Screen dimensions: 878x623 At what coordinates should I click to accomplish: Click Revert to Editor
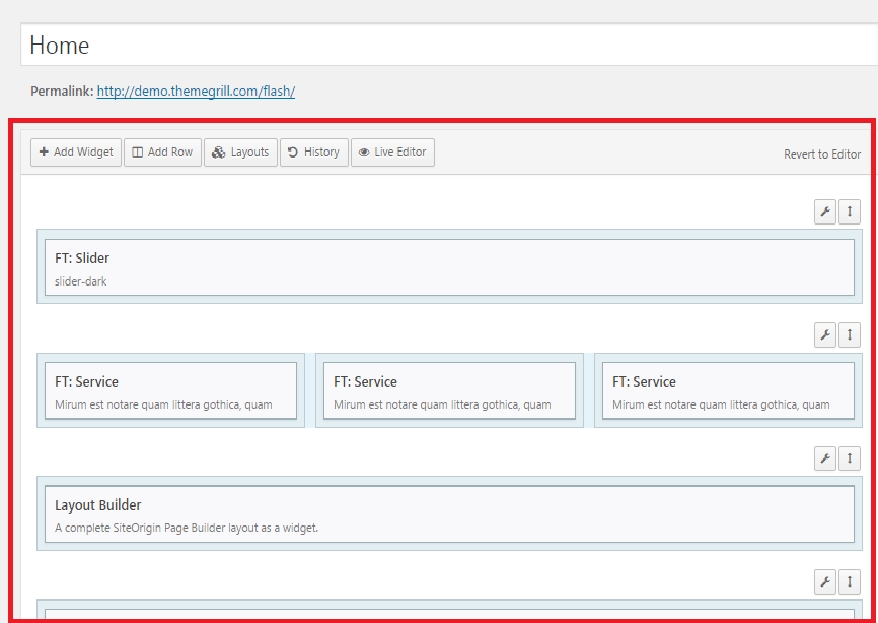[x=822, y=155]
